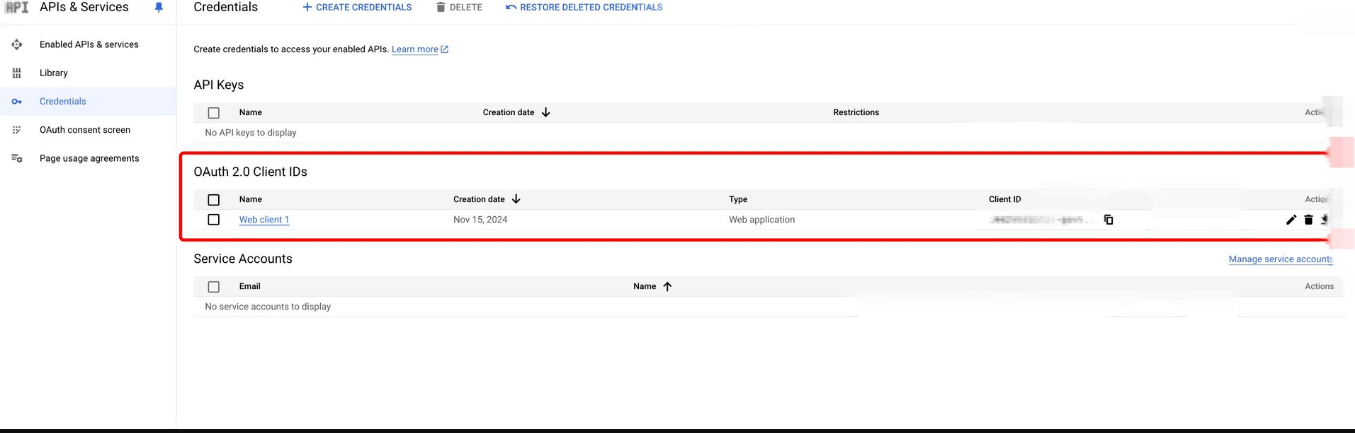Viewport: 1355px width, 433px height.
Task: Delete Web client 1 using trash icon
Action: point(1308,220)
